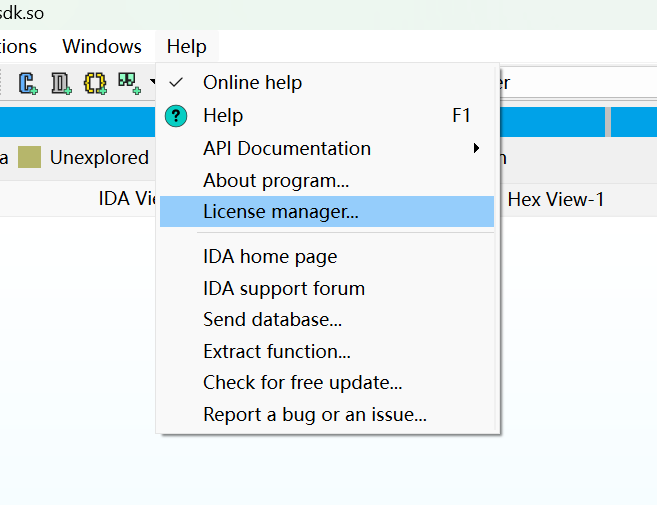
Task: Click the gray marker in navigation band
Action: click(608, 122)
